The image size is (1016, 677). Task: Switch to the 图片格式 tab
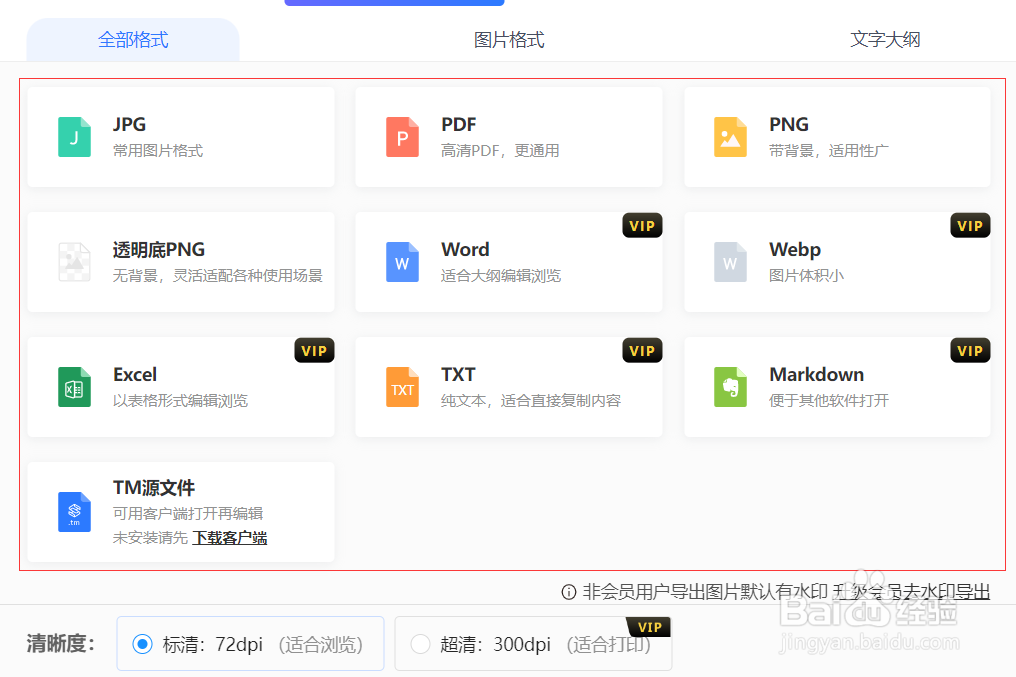[508, 39]
